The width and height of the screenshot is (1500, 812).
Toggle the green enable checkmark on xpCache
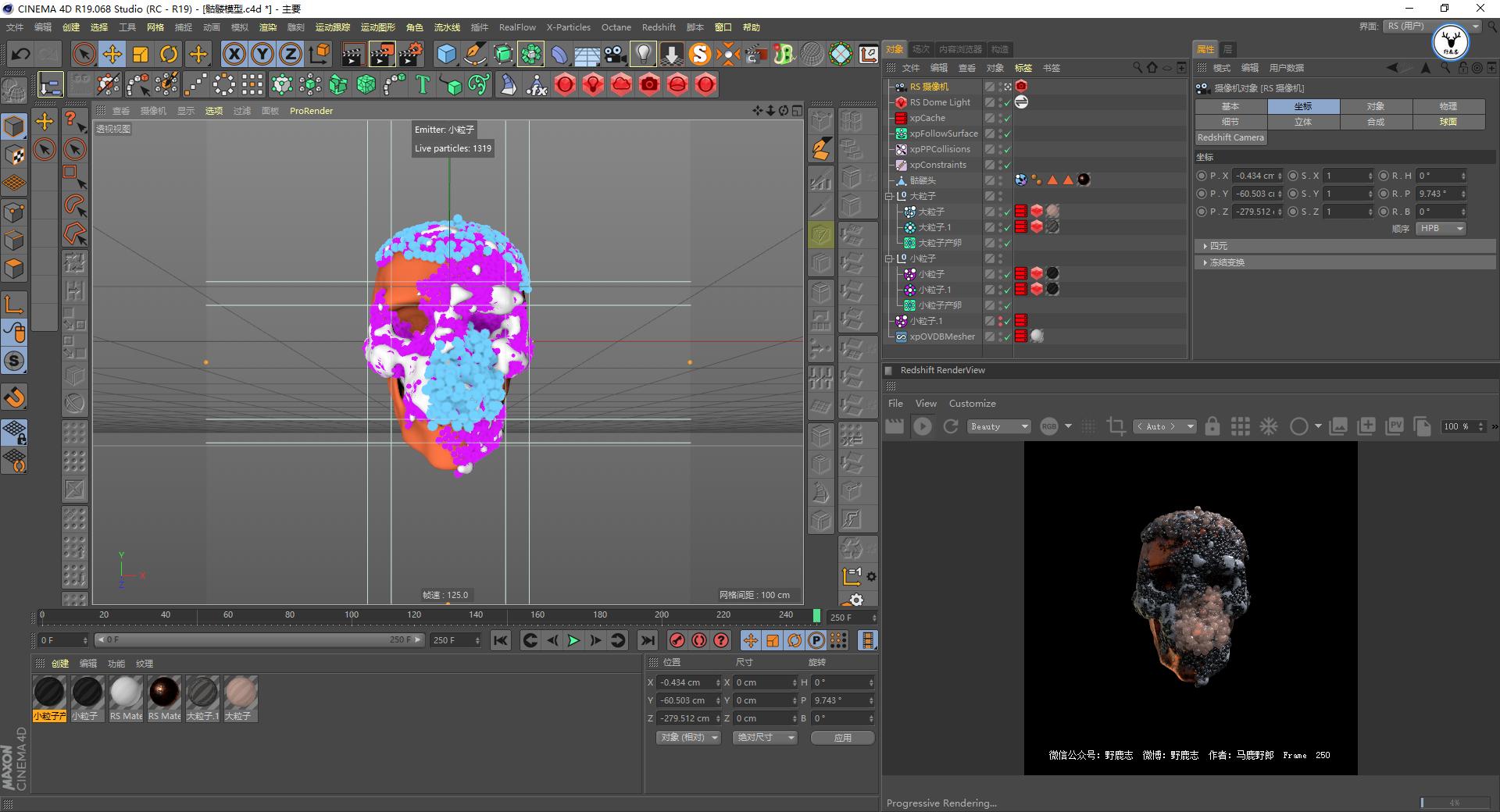pyautogui.click(x=1008, y=118)
